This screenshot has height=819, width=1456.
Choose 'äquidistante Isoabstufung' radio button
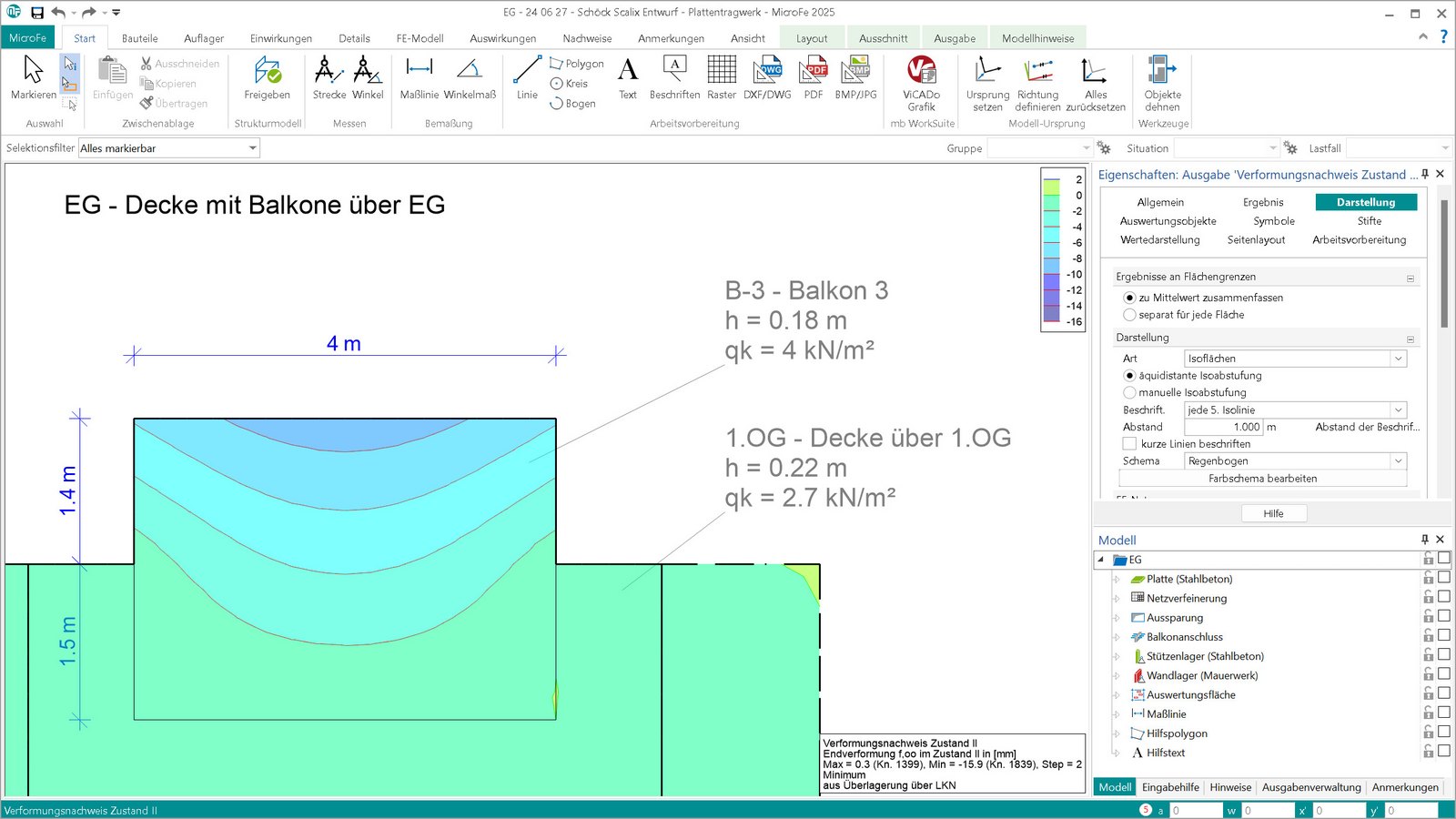pos(1129,376)
